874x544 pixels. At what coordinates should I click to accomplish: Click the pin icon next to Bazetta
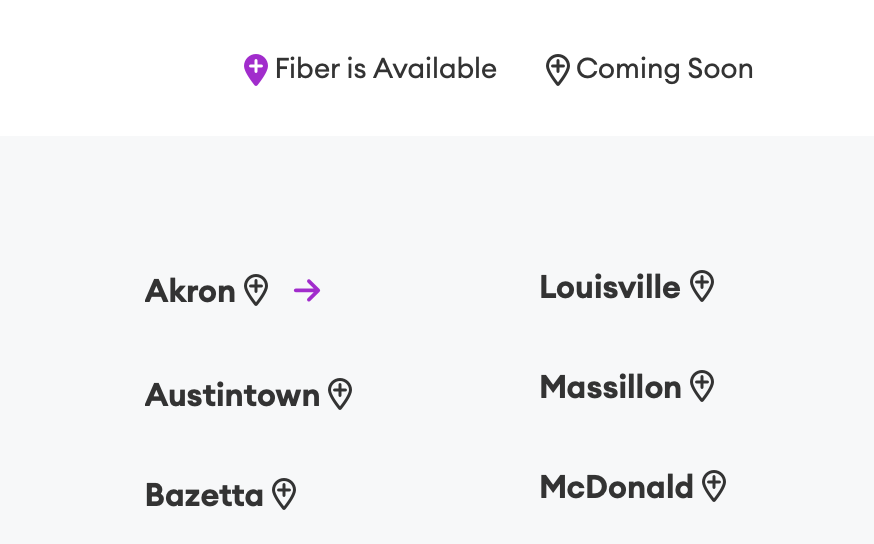(284, 494)
